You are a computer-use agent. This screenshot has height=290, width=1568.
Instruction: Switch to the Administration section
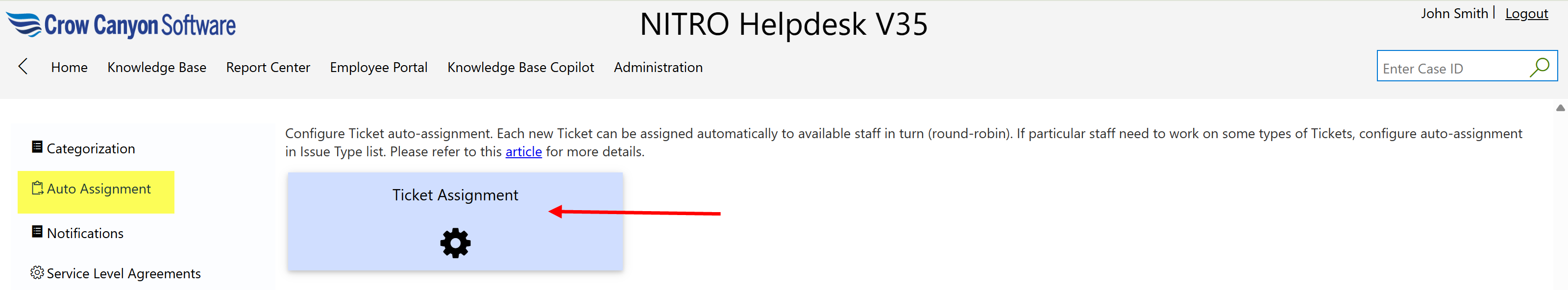658,67
